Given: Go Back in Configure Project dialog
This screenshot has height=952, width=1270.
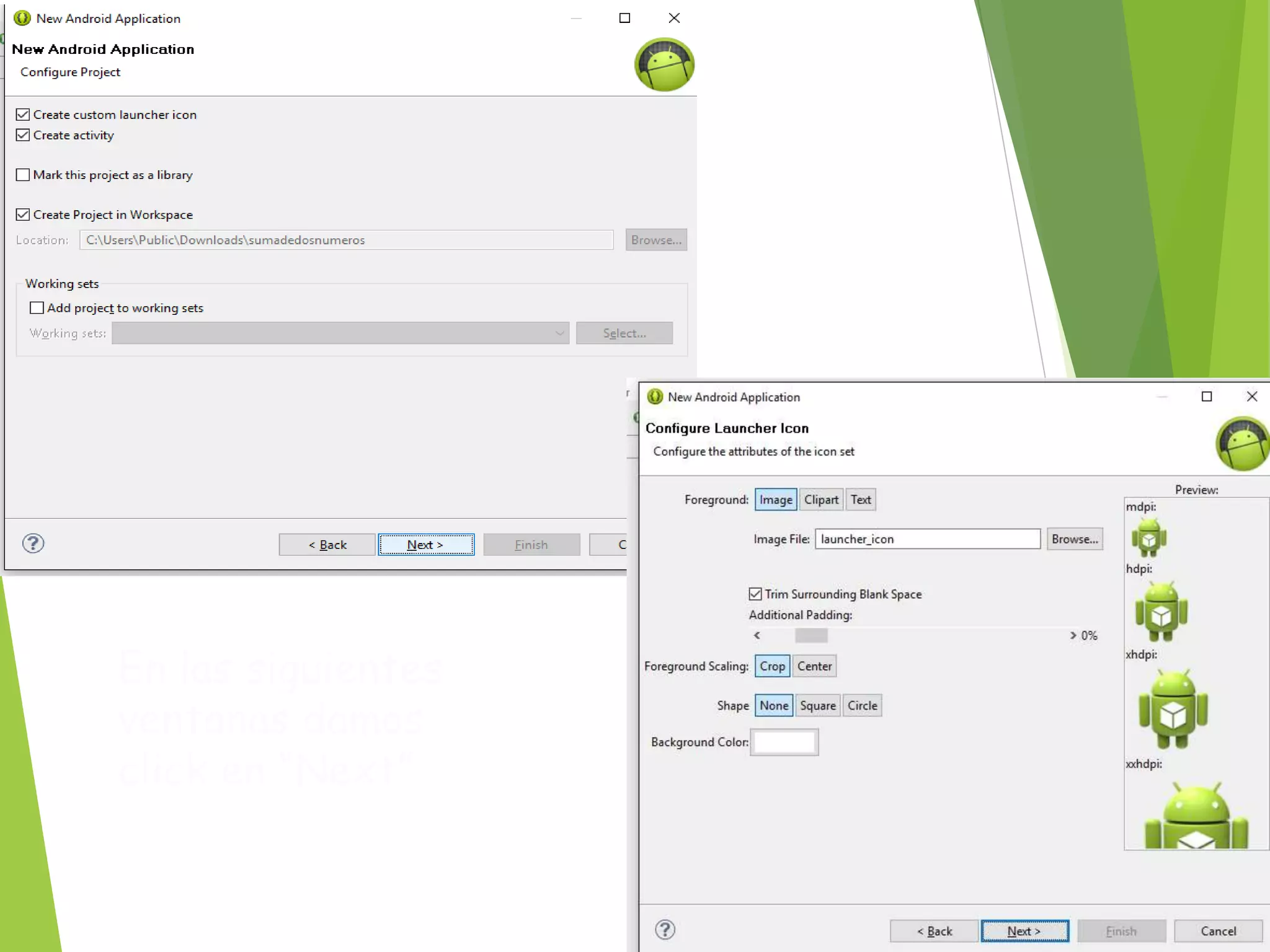Looking at the screenshot, I should (327, 545).
